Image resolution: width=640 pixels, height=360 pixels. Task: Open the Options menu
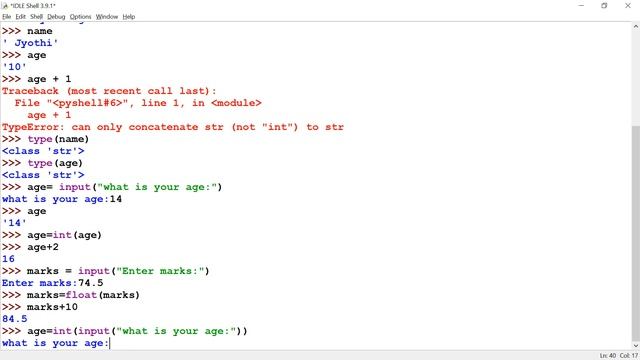pos(80,17)
